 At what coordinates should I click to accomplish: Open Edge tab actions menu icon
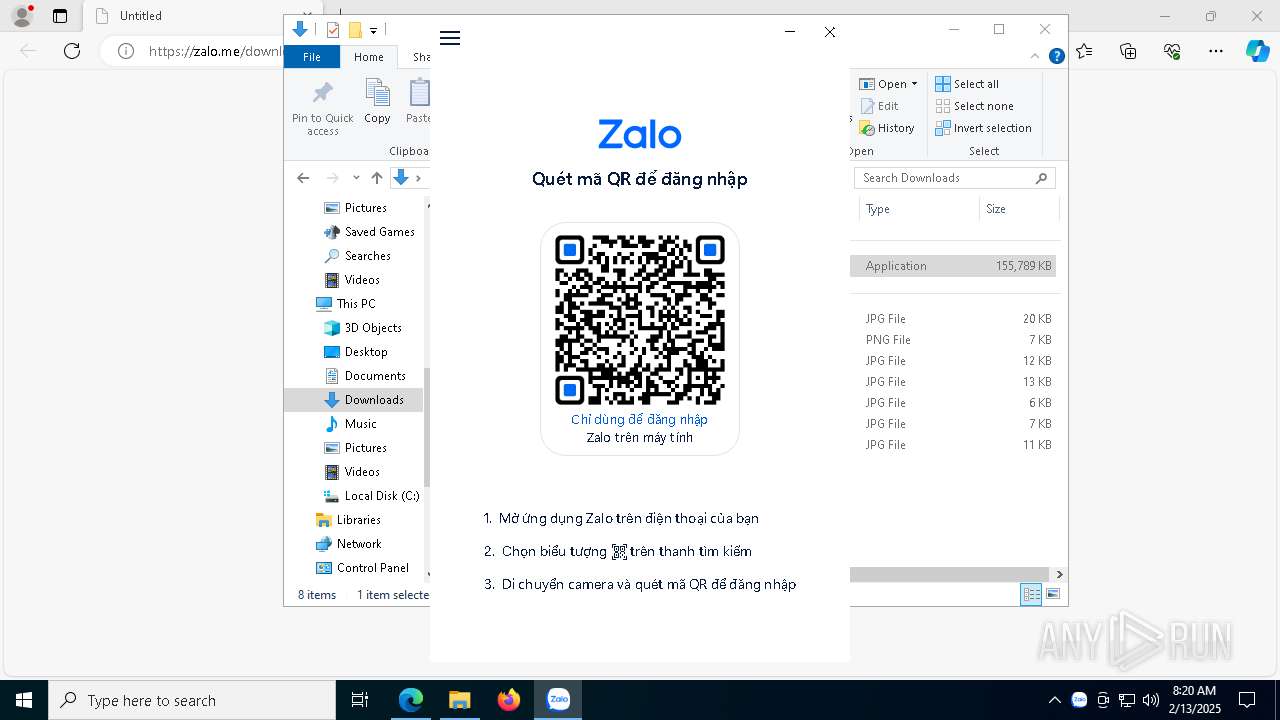[x=60, y=16]
